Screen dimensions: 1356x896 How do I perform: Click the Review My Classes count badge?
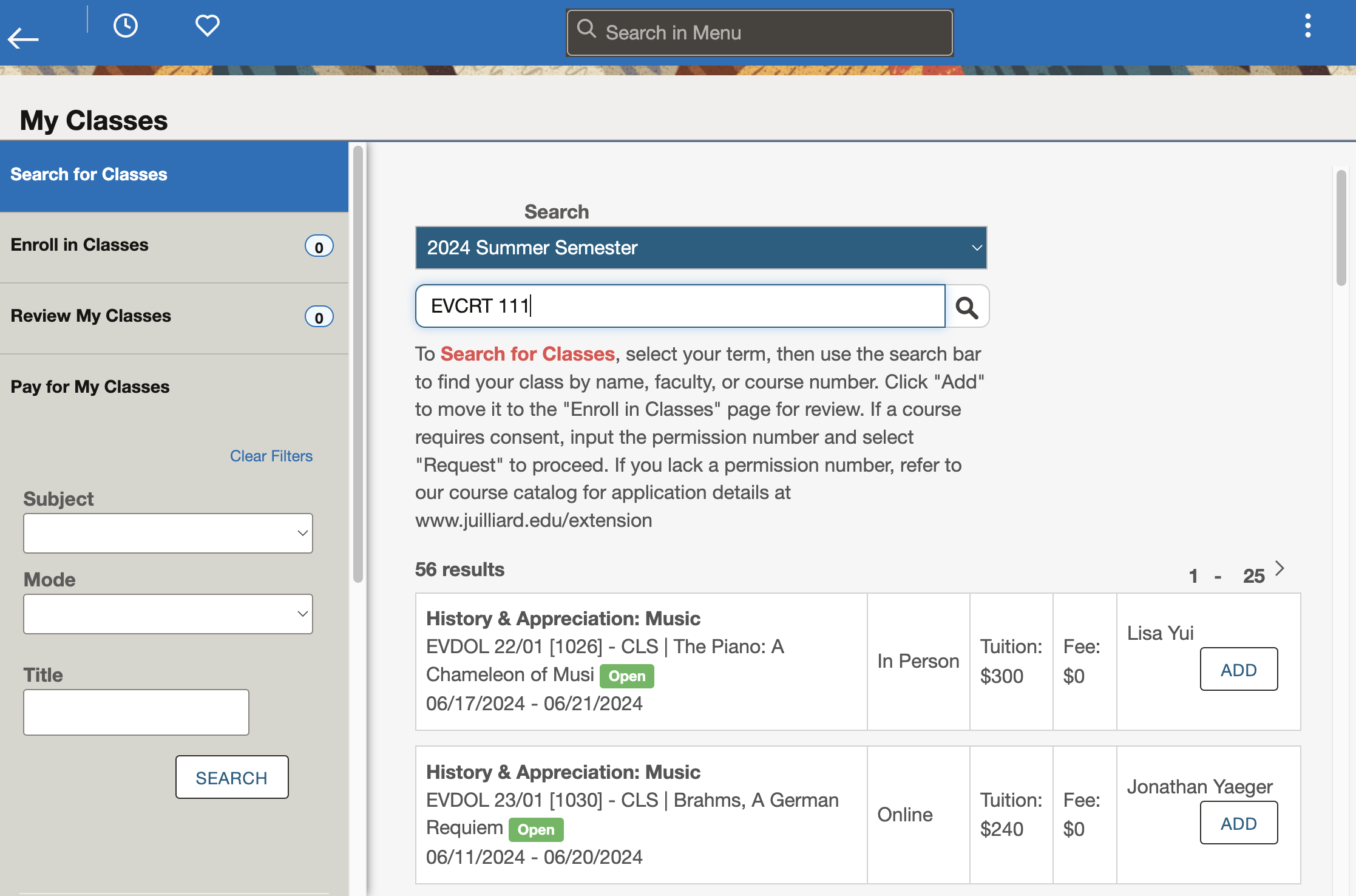pyautogui.click(x=319, y=317)
